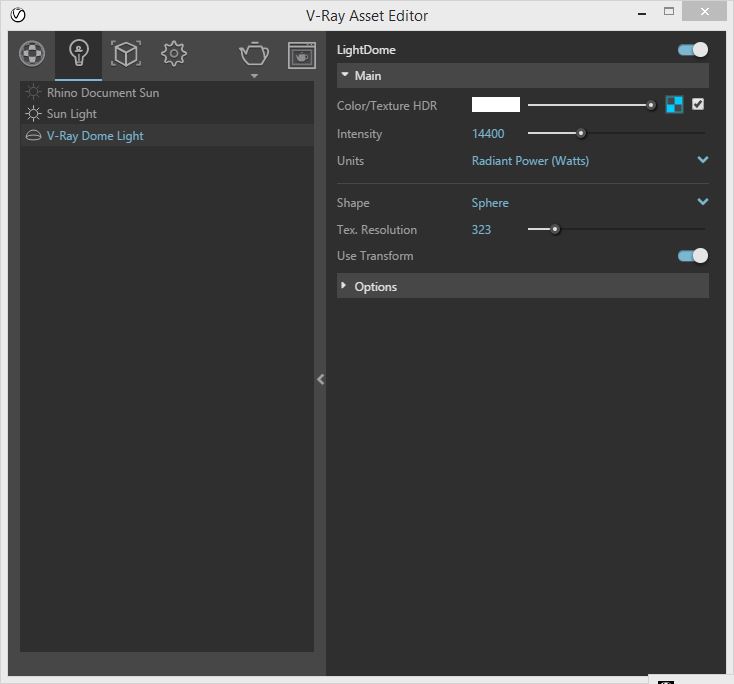734x684 pixels.
Task: Toggle the LightDome enable switch
Action: (x=692, y=49)
